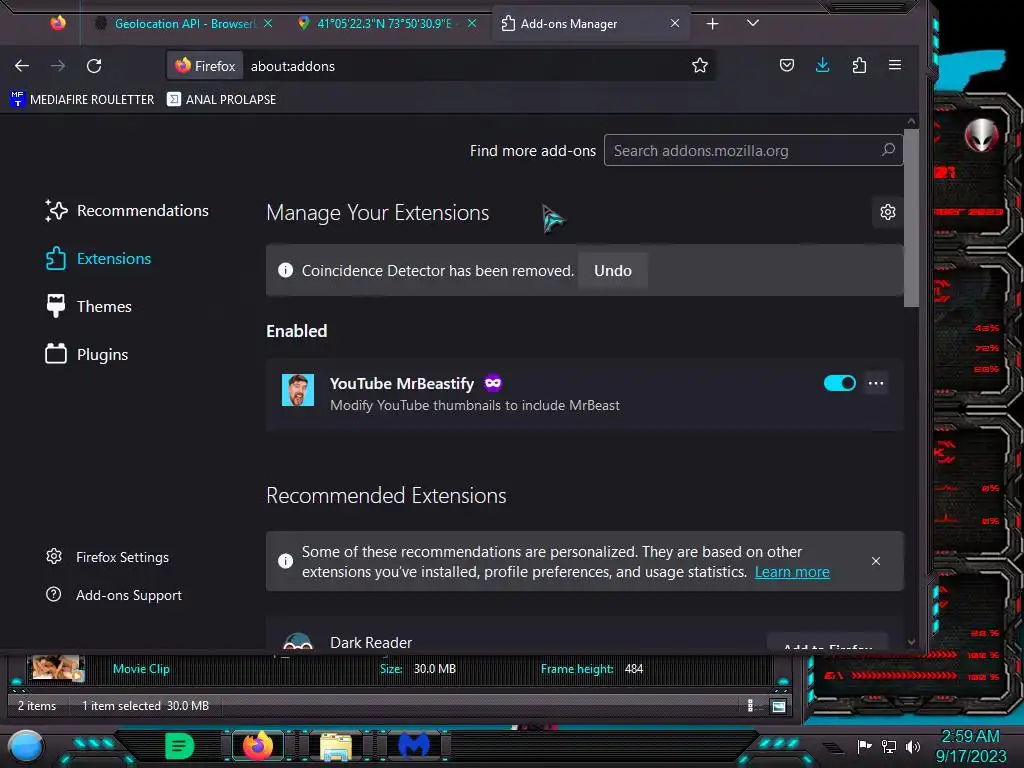
Task: Reload the current page
Action: coord(94,65)
